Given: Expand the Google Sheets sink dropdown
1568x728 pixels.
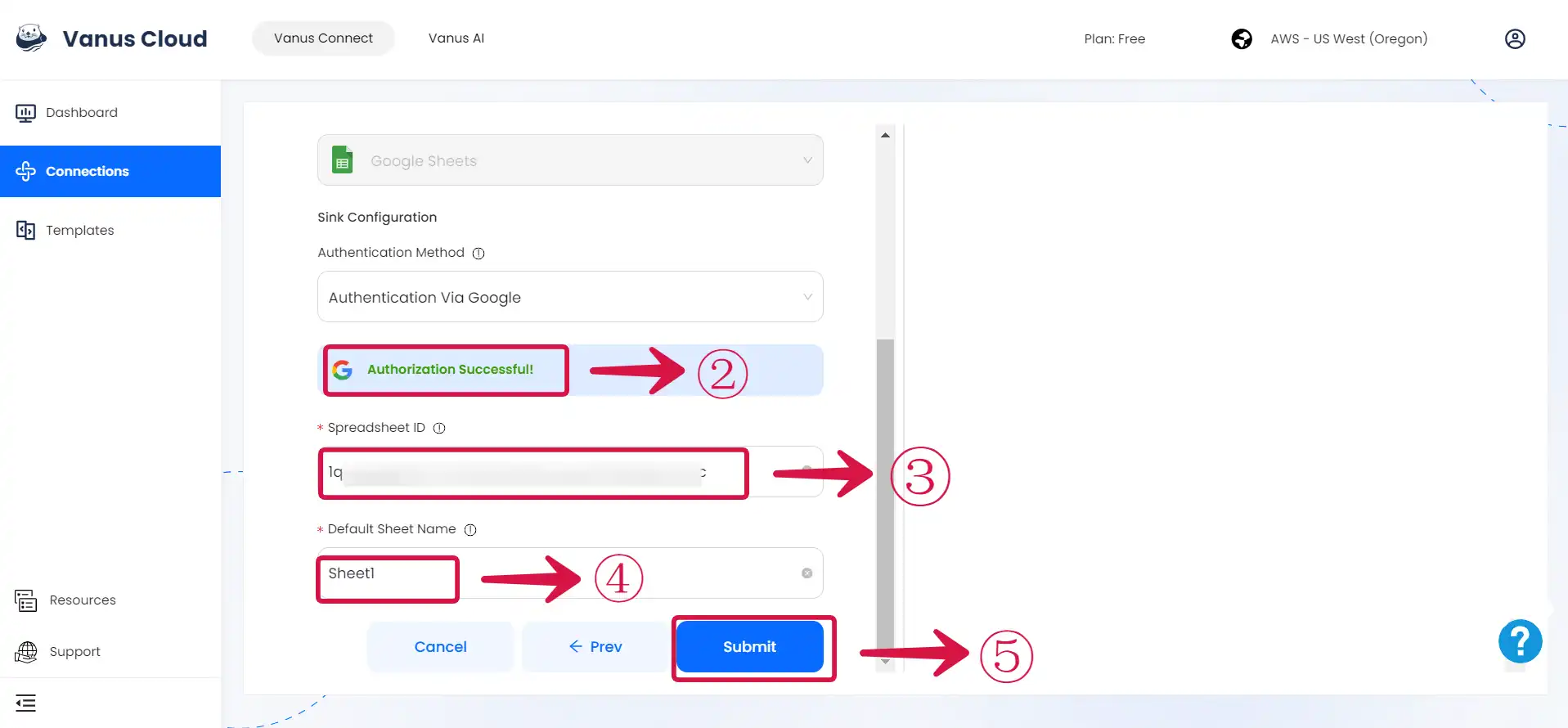Looking at the screenshot, I should [570, 160].
